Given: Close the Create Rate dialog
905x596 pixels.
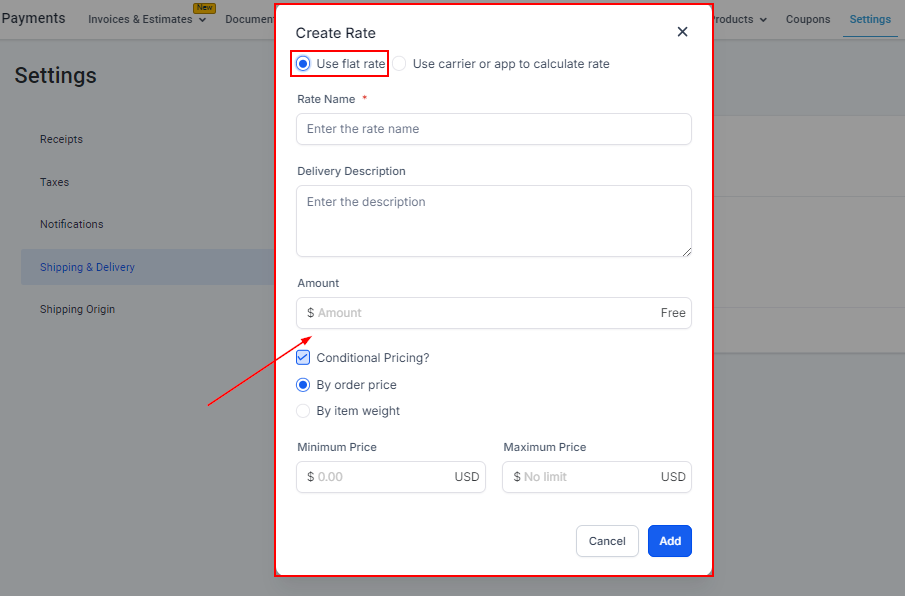Looking at the screenshot, I should pos(682,32).
